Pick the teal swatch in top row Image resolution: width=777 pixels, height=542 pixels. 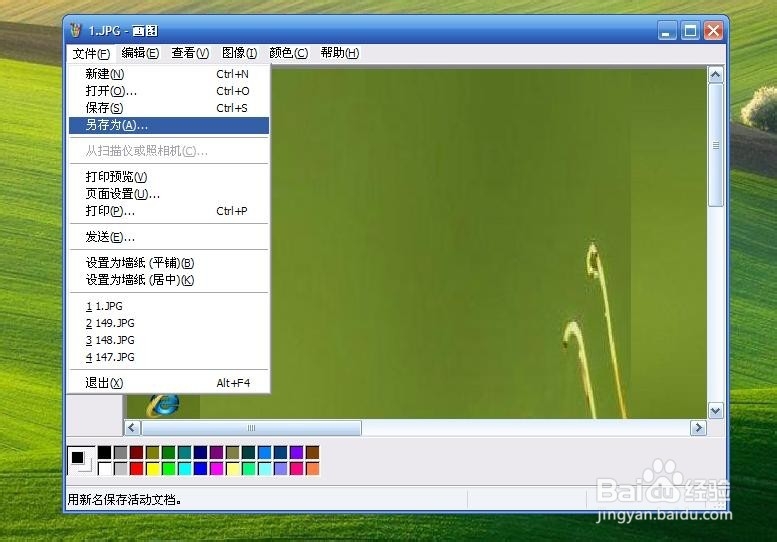184,452
